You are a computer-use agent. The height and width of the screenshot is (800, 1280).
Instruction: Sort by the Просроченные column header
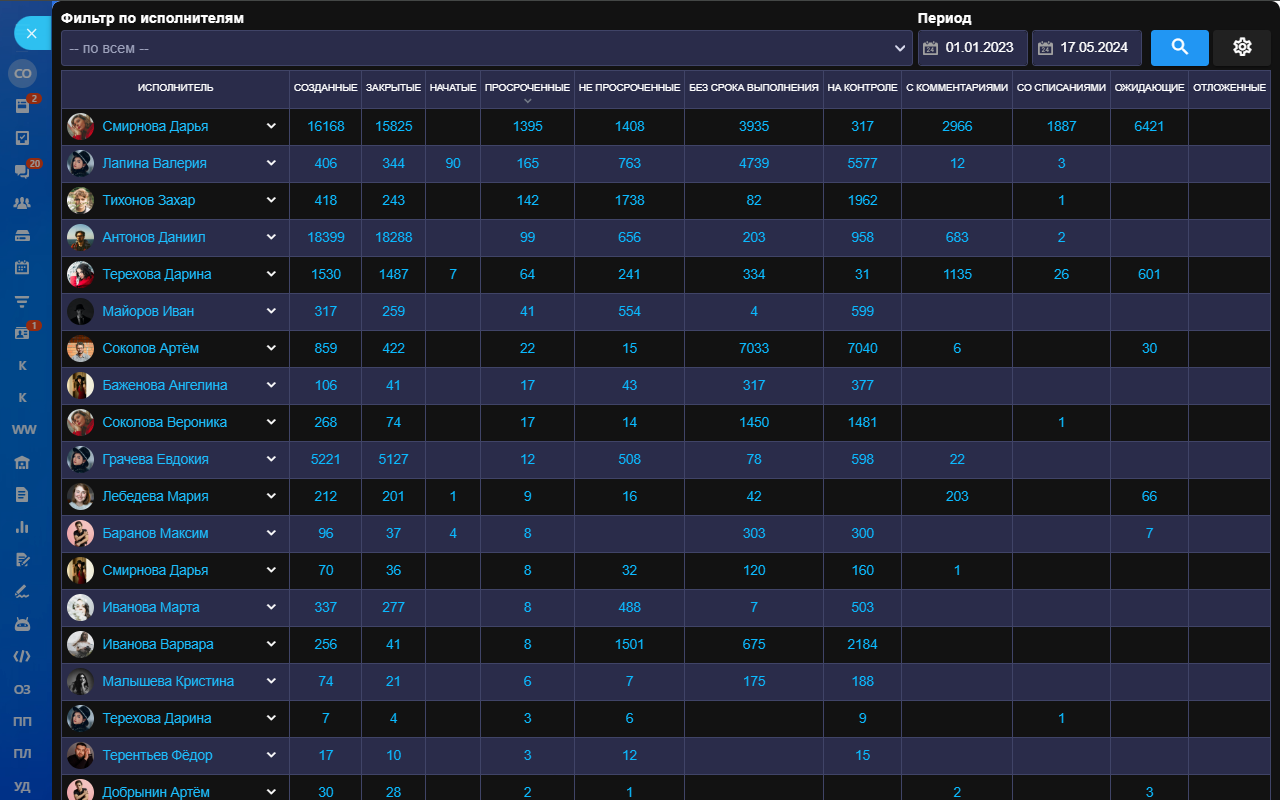(527, 88)
